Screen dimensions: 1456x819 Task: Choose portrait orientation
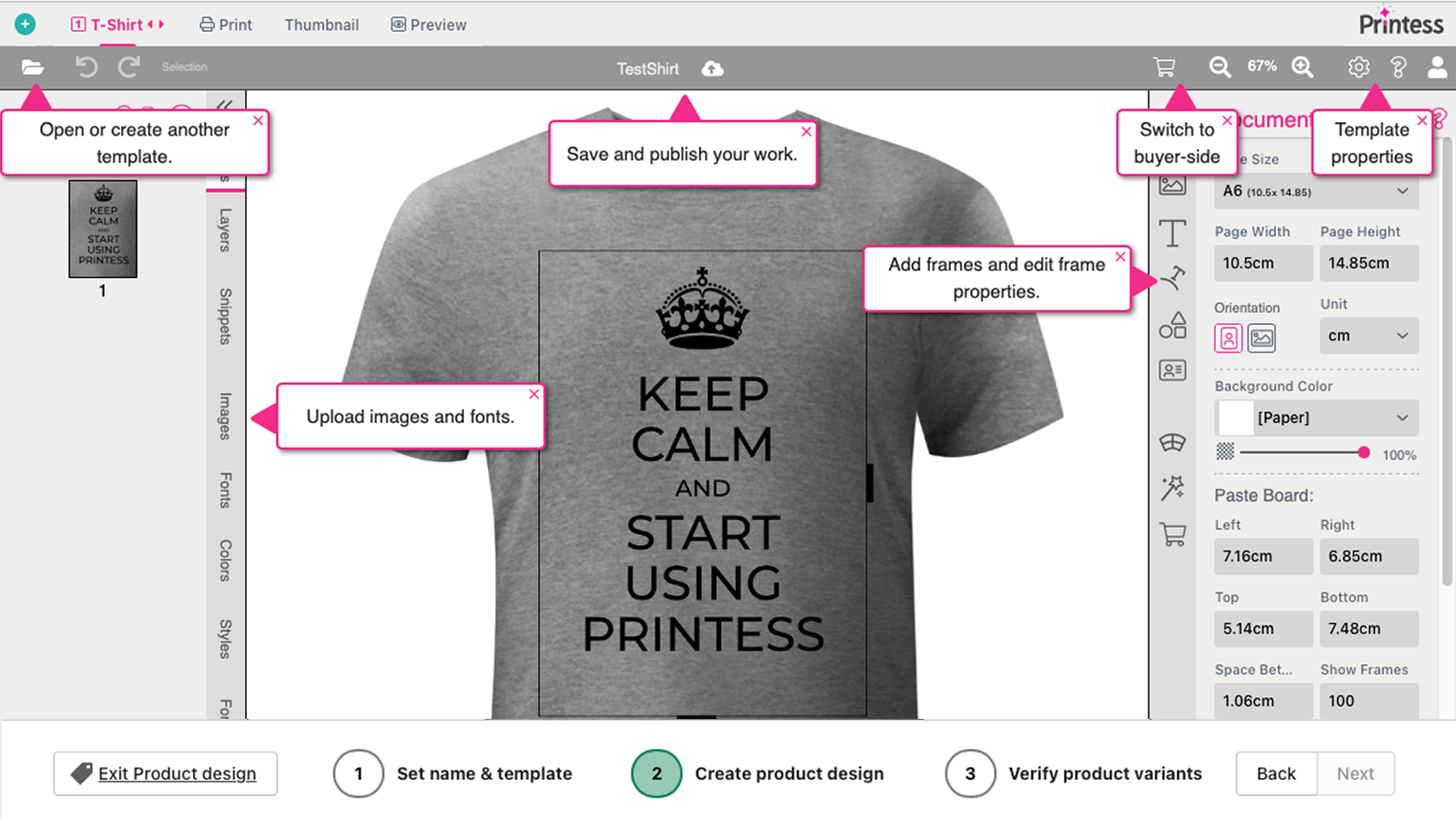1228,339
